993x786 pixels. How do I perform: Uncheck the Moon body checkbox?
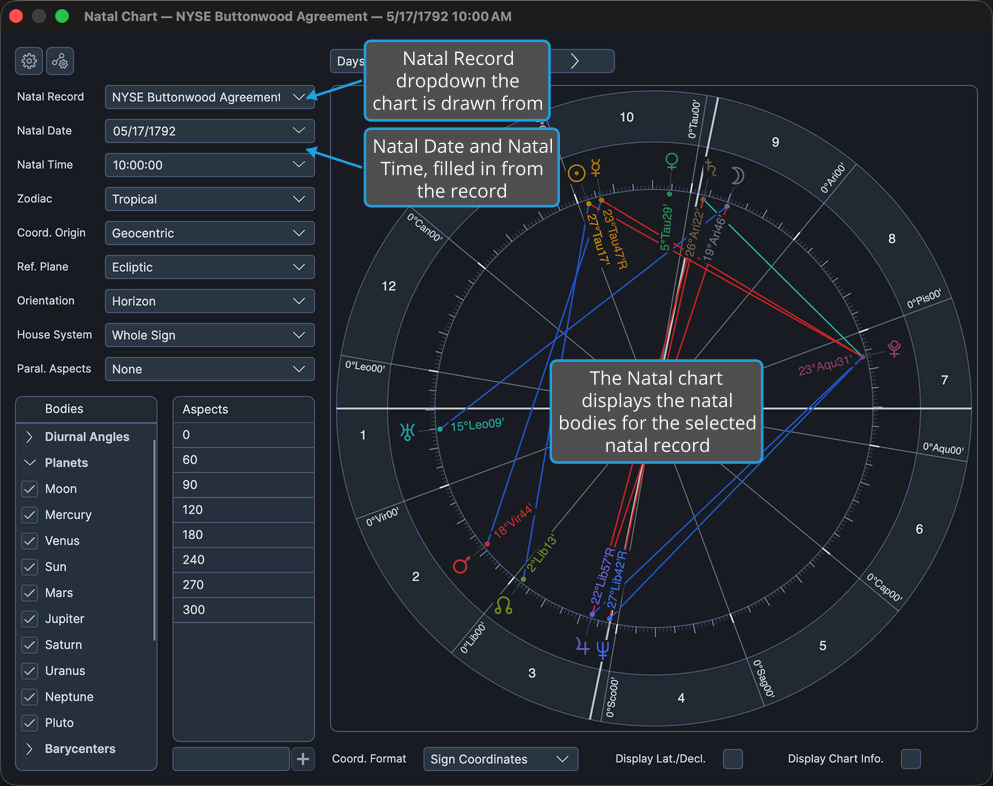(x=30, y=489)
